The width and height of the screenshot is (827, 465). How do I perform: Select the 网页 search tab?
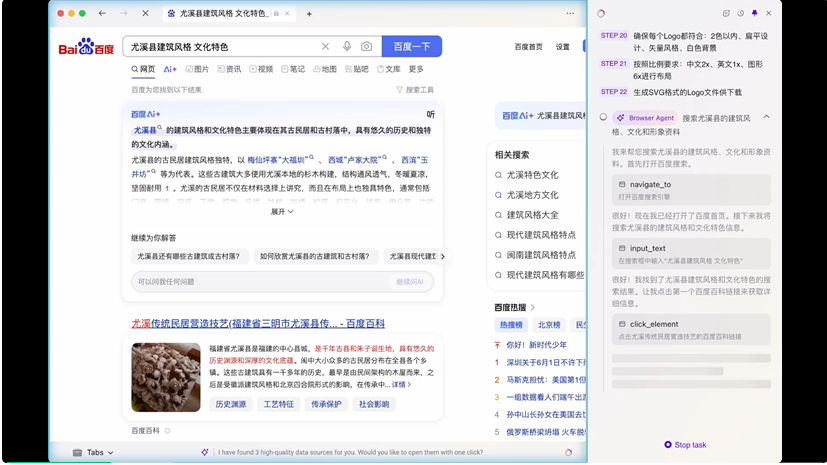[x=143, y=69]
